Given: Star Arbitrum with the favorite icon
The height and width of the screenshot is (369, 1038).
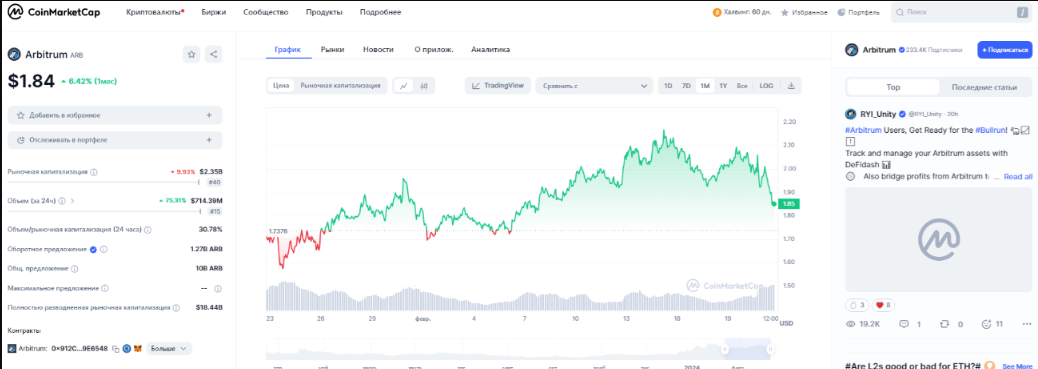Looking at the screenshot, I should 192,55.
